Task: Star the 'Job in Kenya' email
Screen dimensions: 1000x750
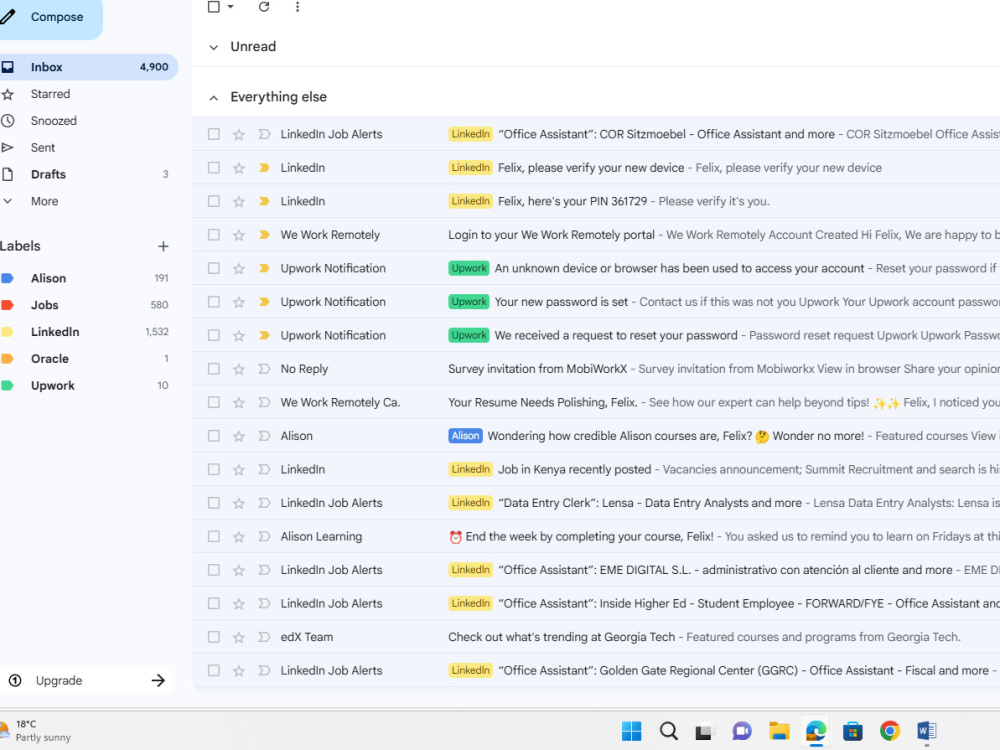Action: (239, 469)
